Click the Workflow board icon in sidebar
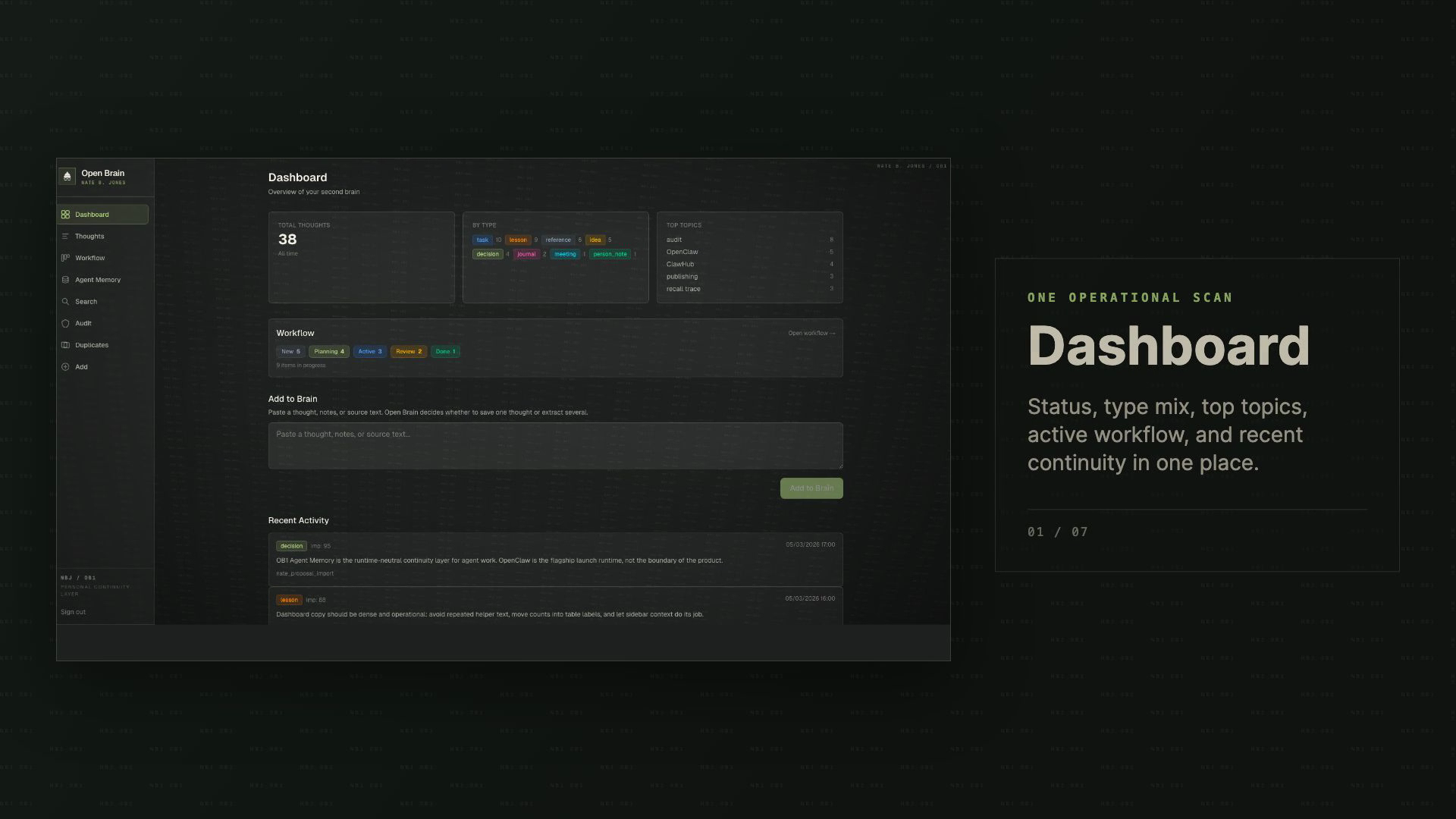This screenshot has height=819, width=1456. point(65,258)
